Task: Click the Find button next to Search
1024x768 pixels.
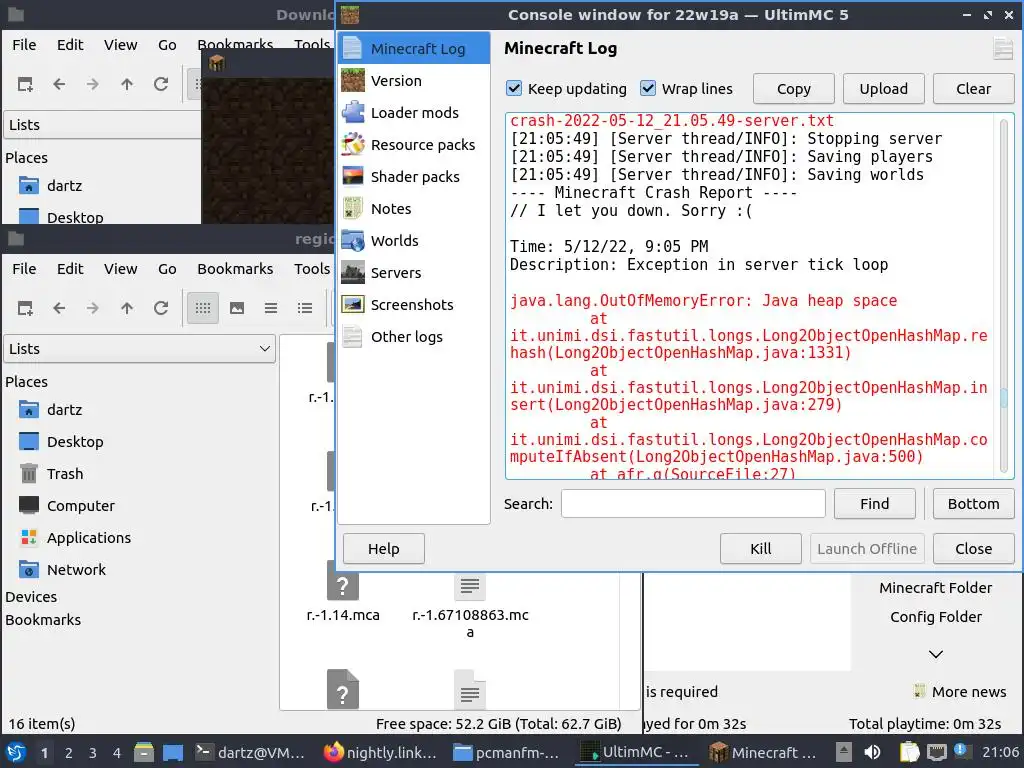Action: pyautogui.click(x=874, y=504)
